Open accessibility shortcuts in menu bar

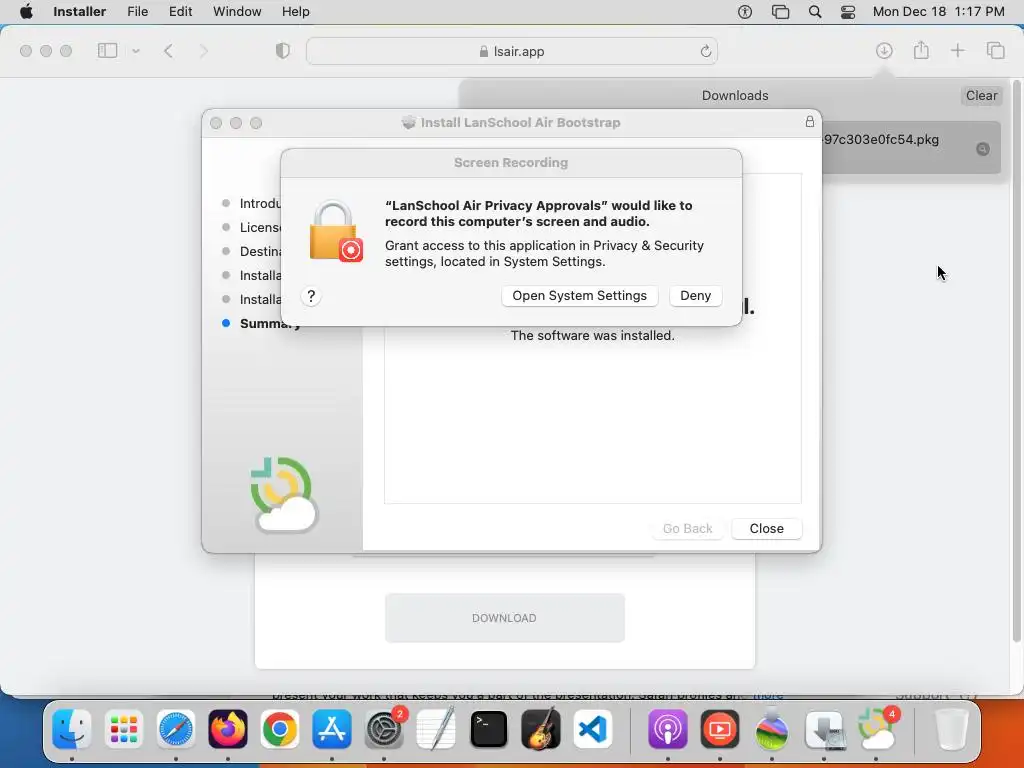(x=744, y=12)
